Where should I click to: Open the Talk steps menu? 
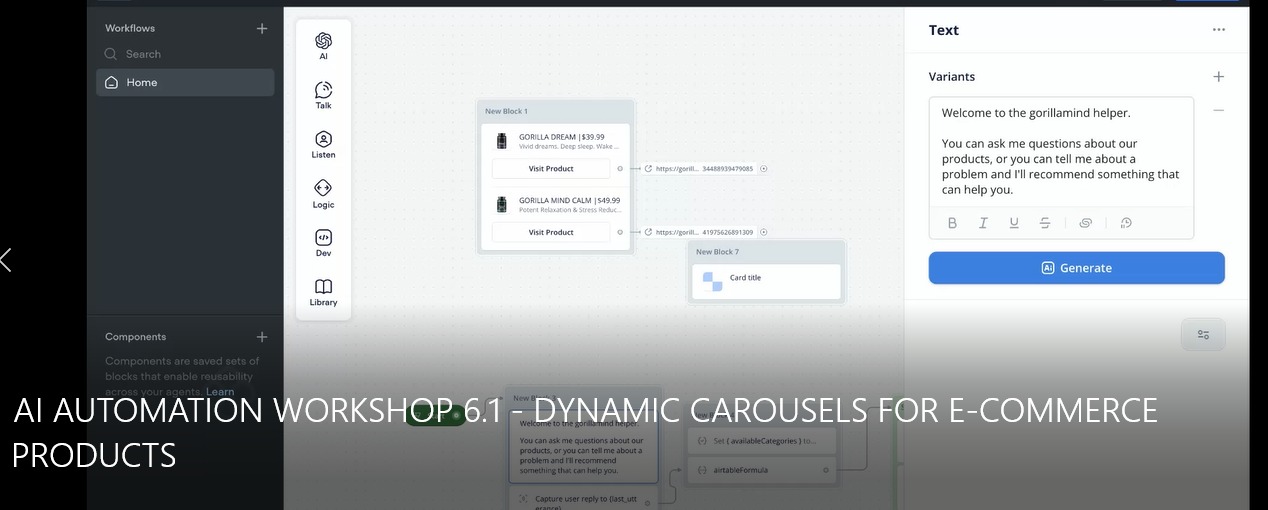[x=323, y=95]
